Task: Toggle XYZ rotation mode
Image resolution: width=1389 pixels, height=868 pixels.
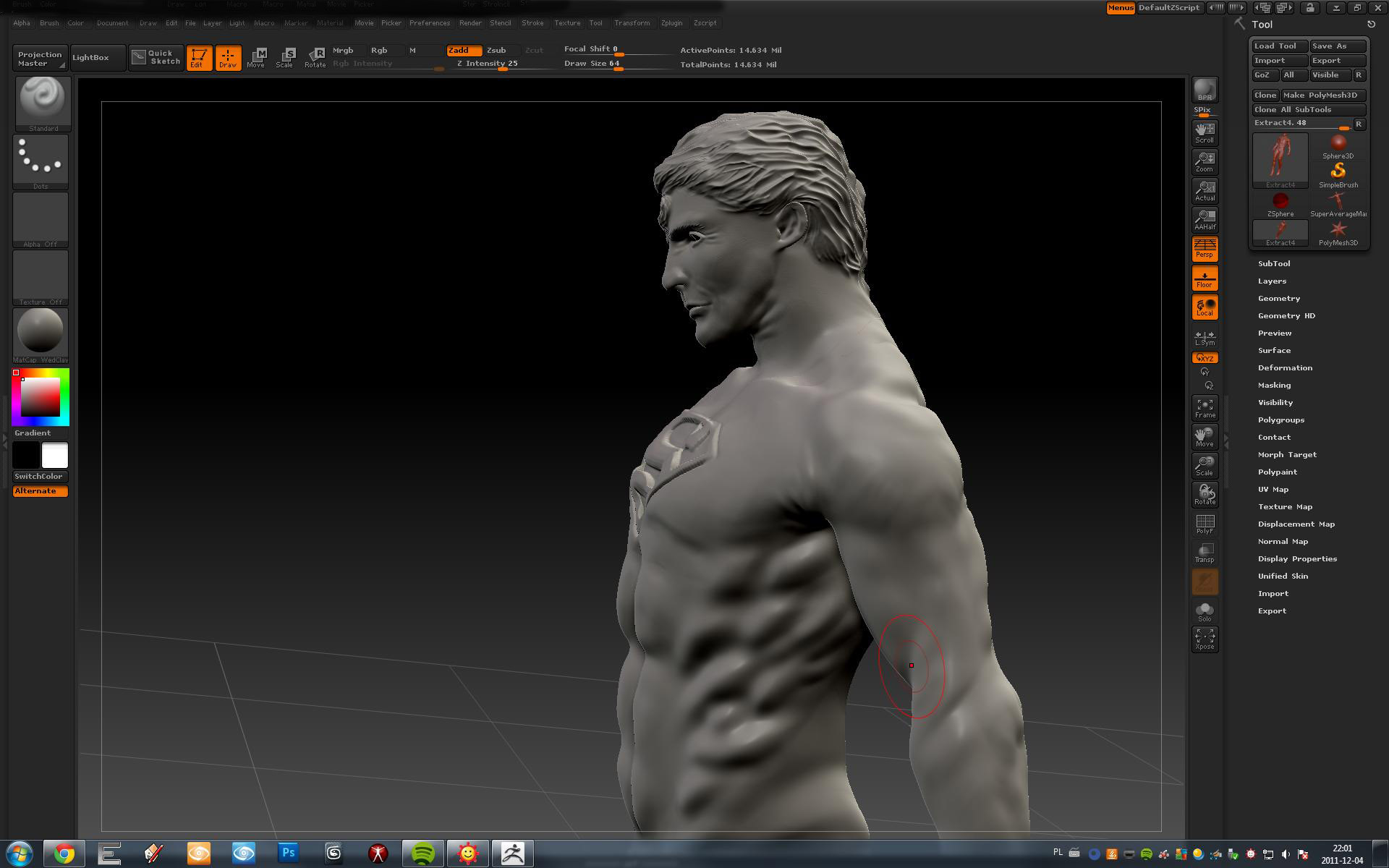Action: click(x=1205, y=358)
